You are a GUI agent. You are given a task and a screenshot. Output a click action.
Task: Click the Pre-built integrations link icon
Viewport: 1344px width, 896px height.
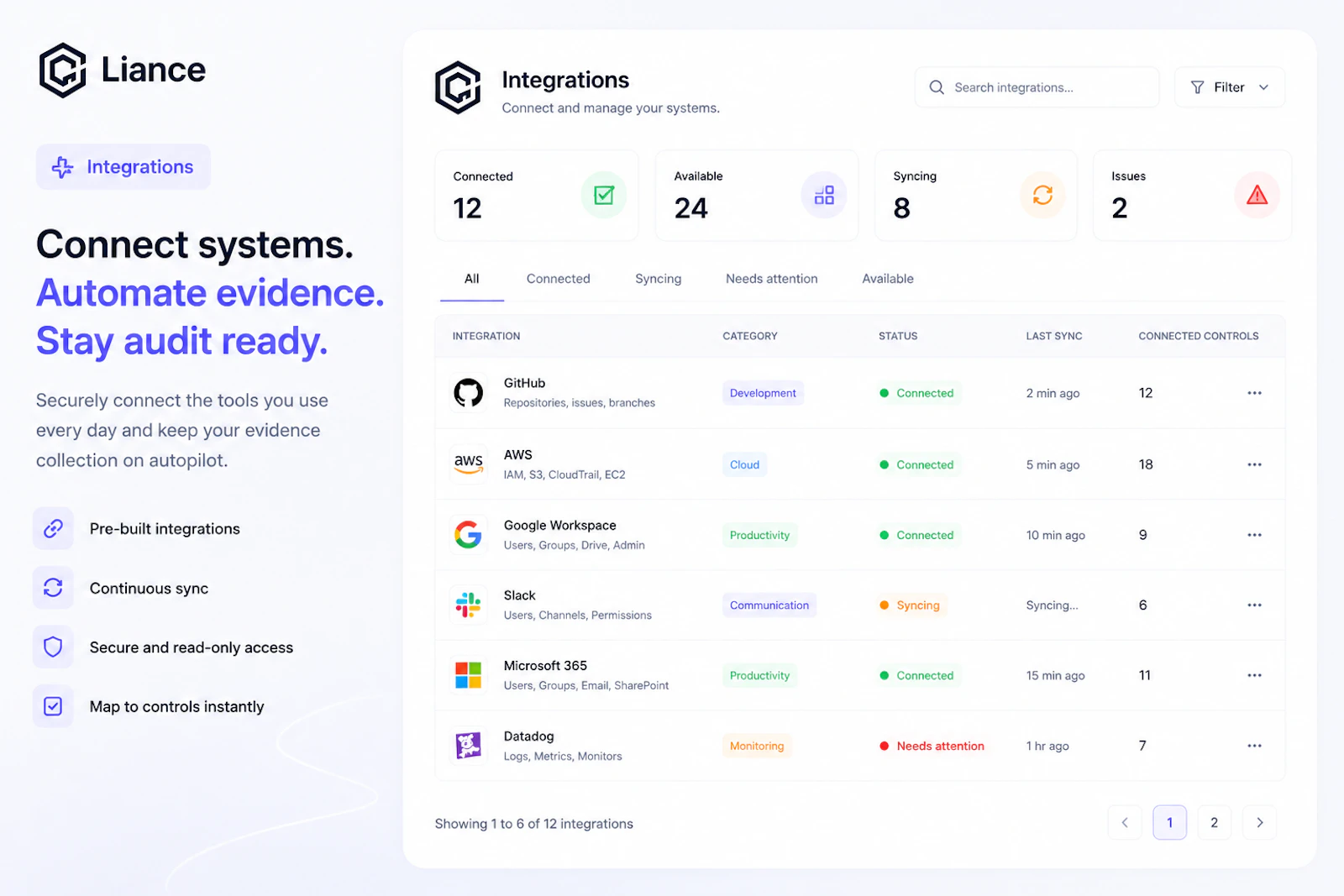pyautogui.click(x=53, y=528)
